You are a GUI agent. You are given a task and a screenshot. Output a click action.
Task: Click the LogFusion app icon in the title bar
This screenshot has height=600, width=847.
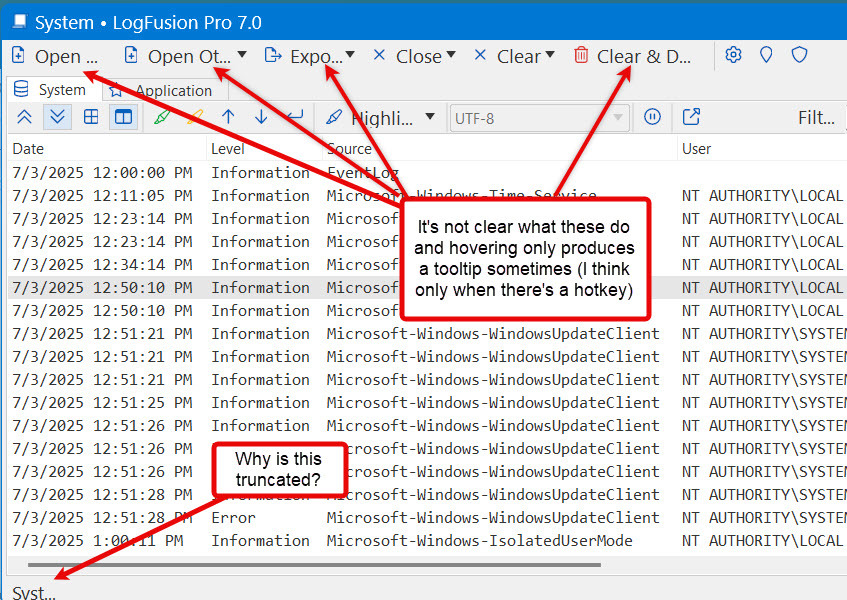click(x=20, y=21)
